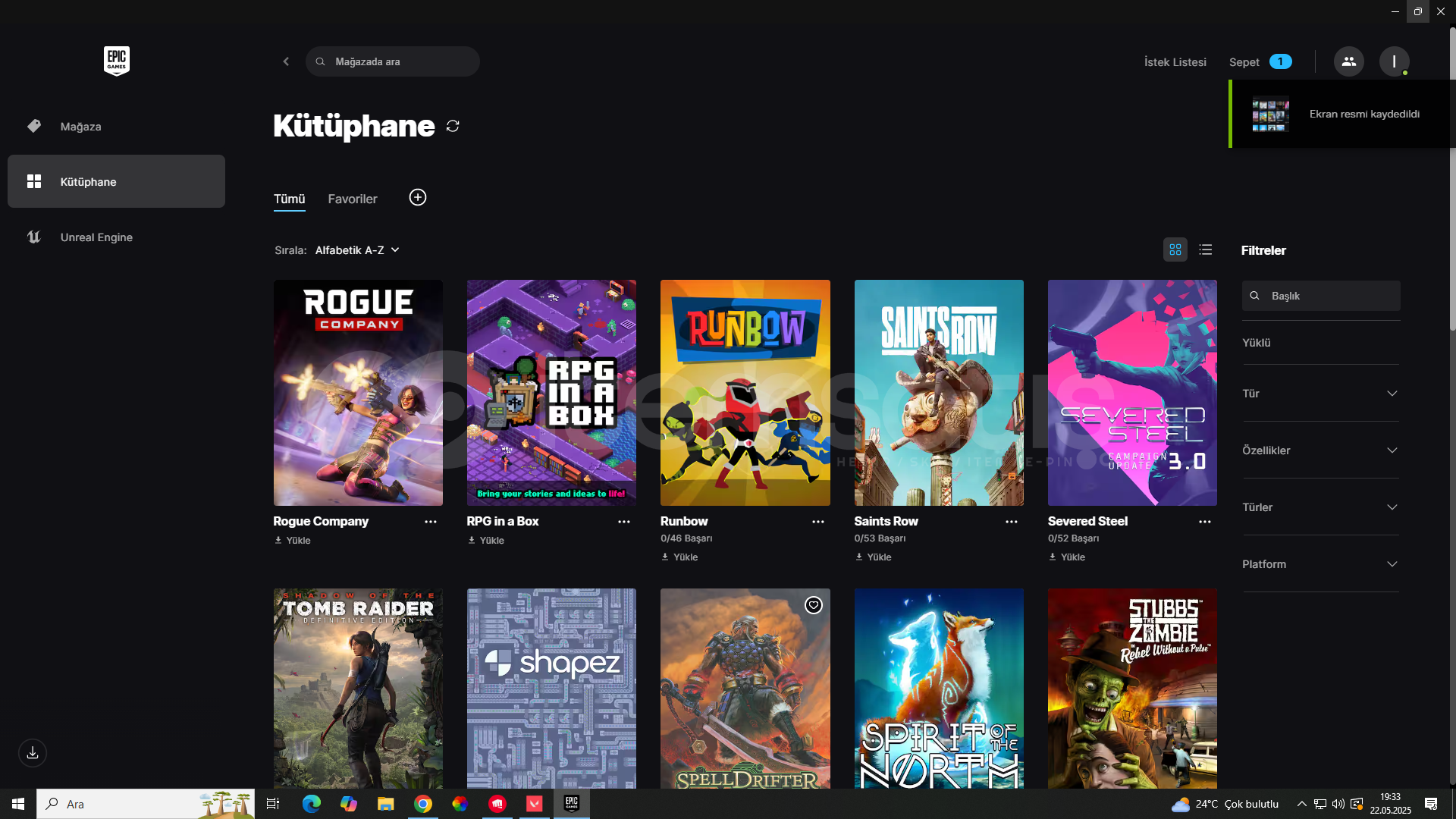This screenshot has height=819, width=1456.
Task: Switch to list view
Action: coord(1206,249)
